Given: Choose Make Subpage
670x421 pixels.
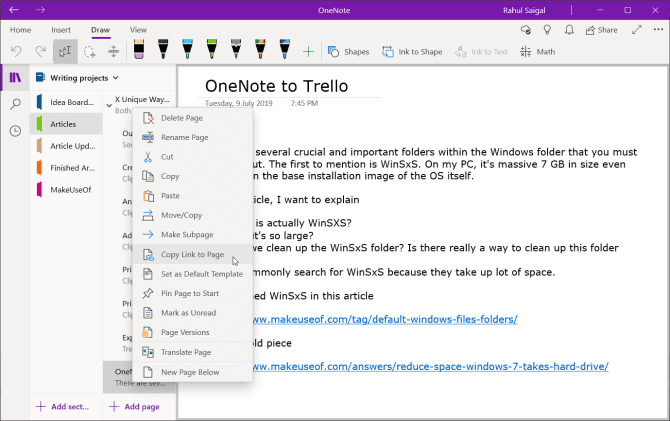Looking at the screenshot, I should [193, 235].
